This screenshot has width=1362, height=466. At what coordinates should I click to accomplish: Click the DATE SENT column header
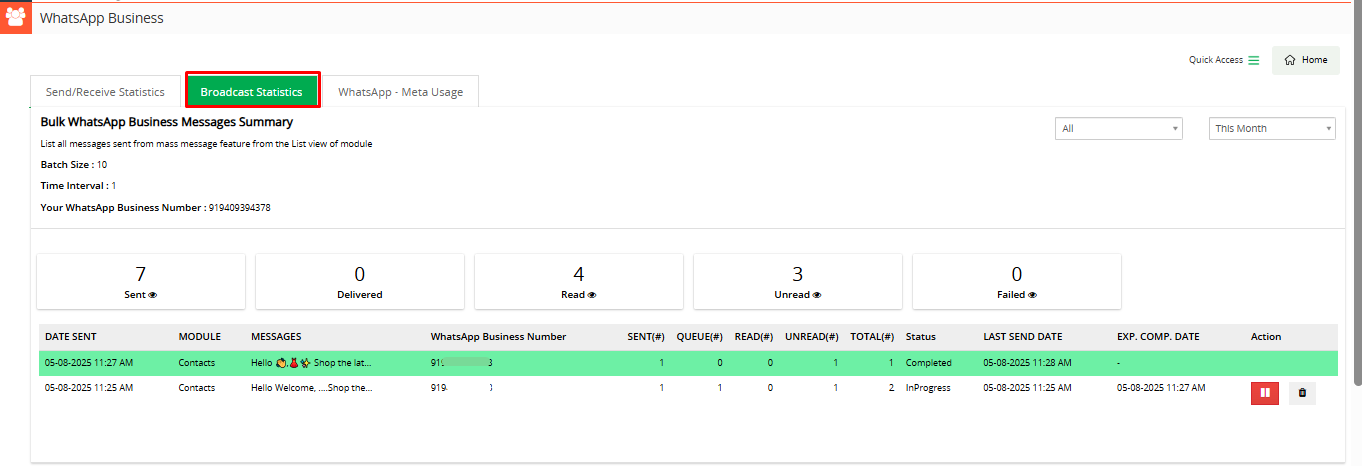coord(71,337)
